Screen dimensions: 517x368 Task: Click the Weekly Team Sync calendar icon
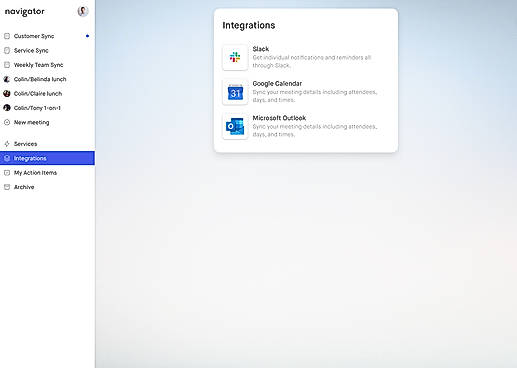tap(7, 65)
